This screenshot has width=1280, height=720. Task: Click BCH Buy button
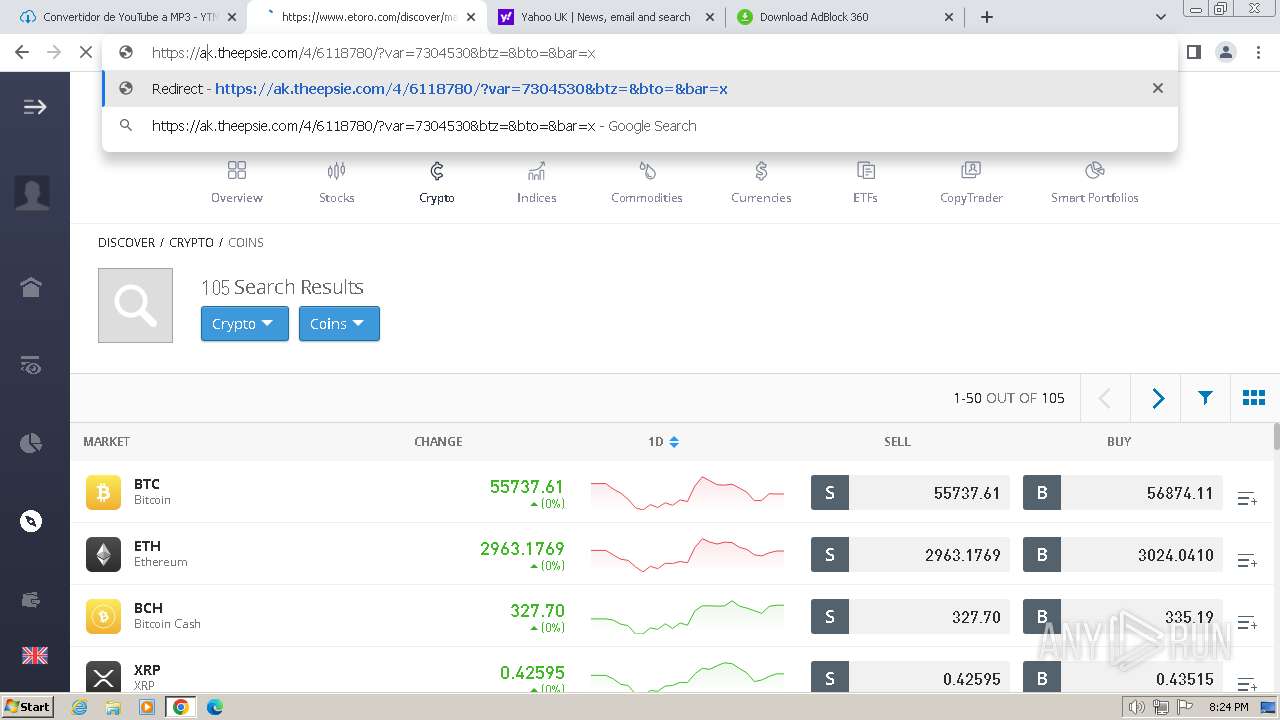coord(1122,617)
